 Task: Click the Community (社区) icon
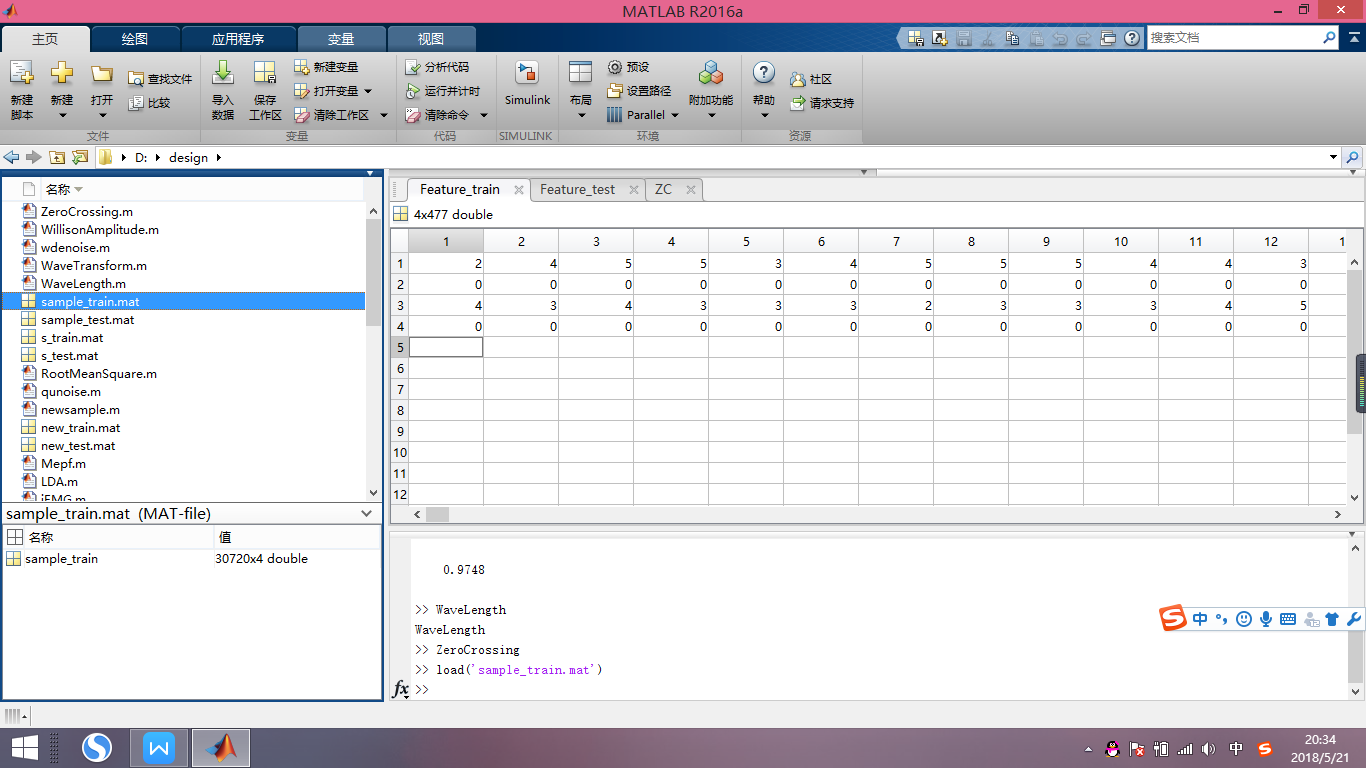(x=798, y=79)
